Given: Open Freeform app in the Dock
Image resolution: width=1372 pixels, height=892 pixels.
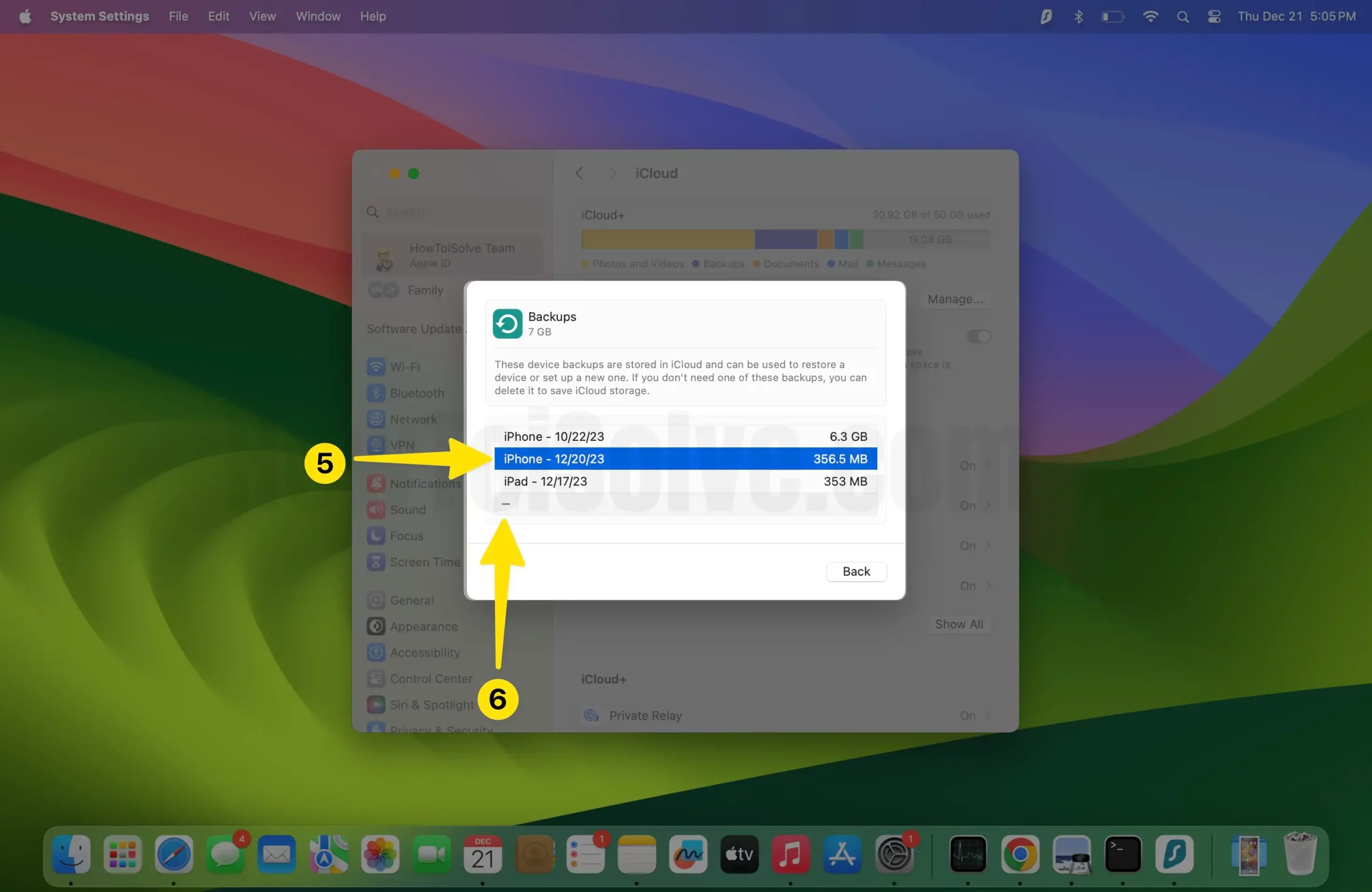Looking at the screenshot, I should click(688, 854).
